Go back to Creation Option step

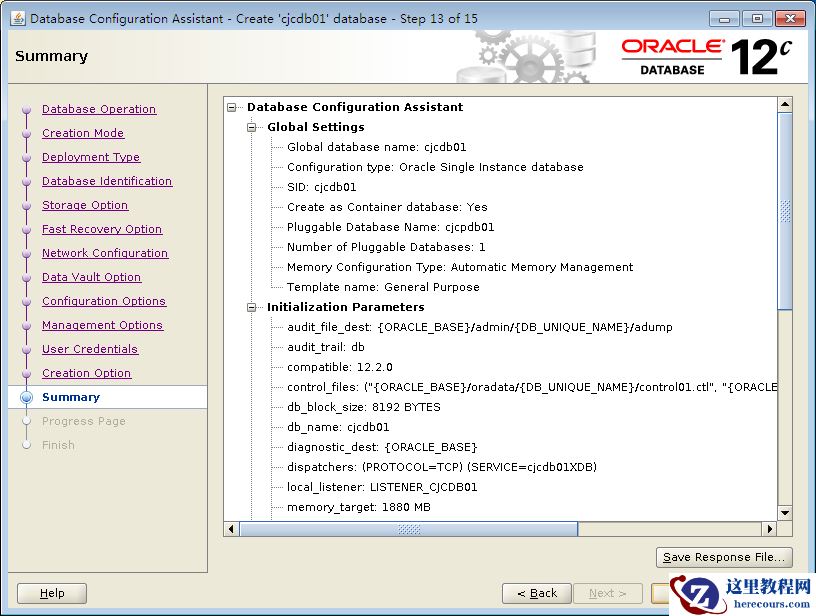click(x=86, y=373)
